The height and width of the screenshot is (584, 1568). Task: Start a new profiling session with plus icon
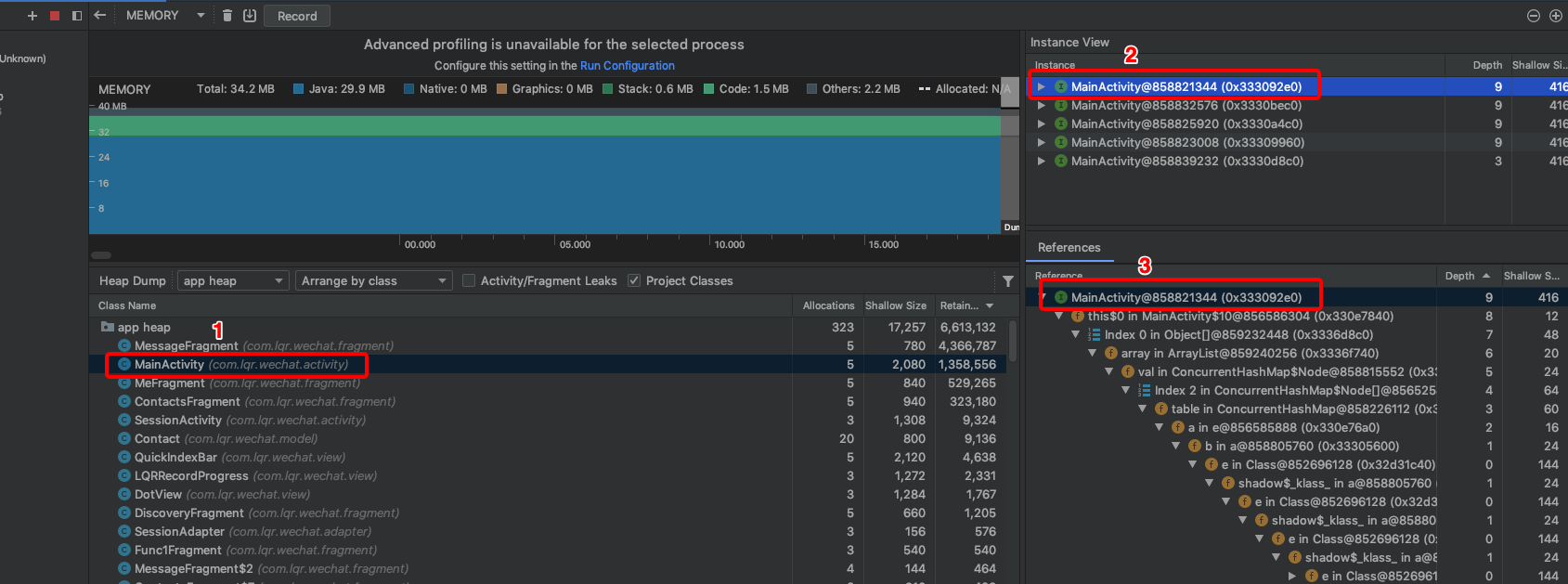(32, 16)
